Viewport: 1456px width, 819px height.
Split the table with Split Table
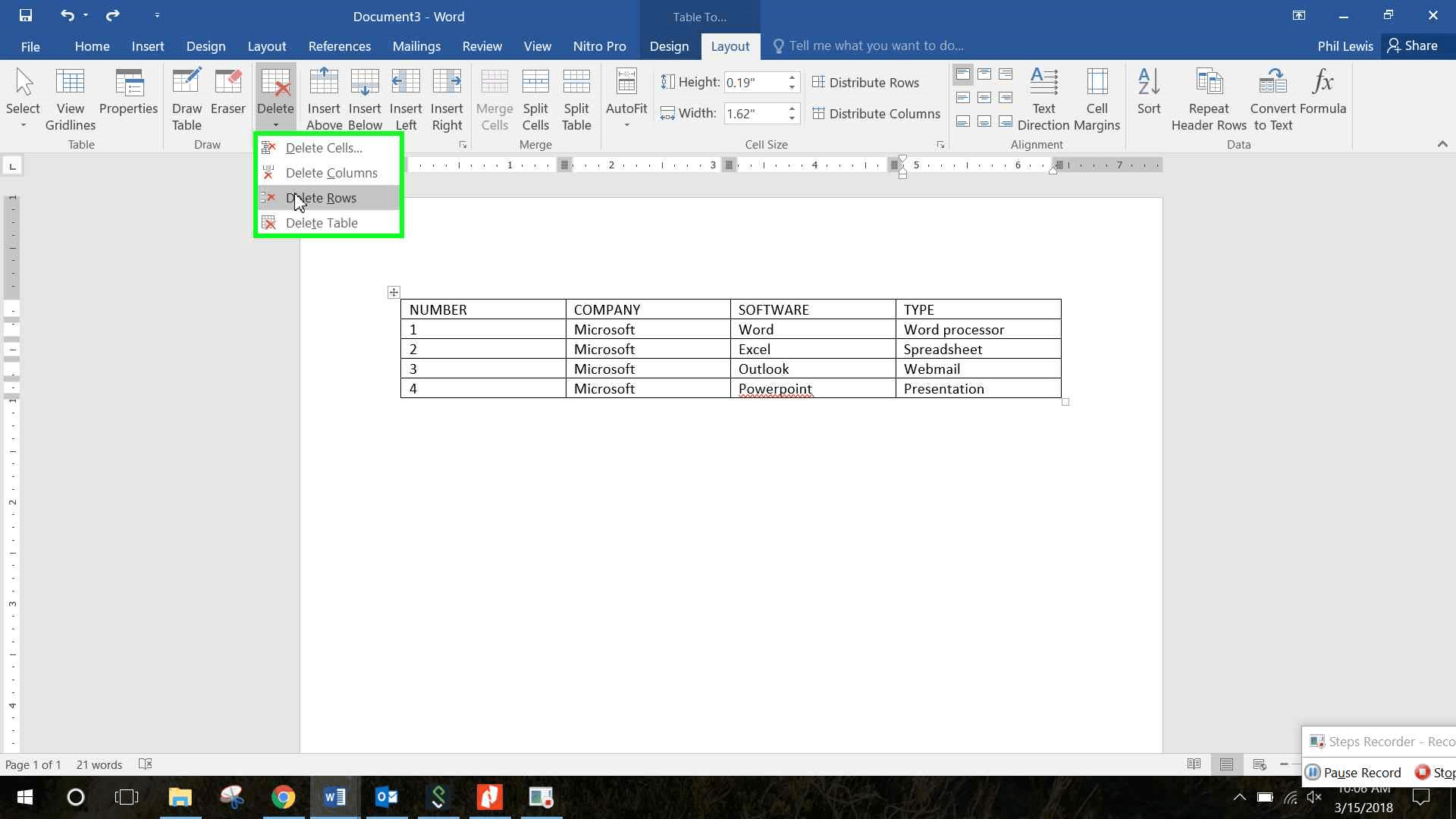(576, 97)
